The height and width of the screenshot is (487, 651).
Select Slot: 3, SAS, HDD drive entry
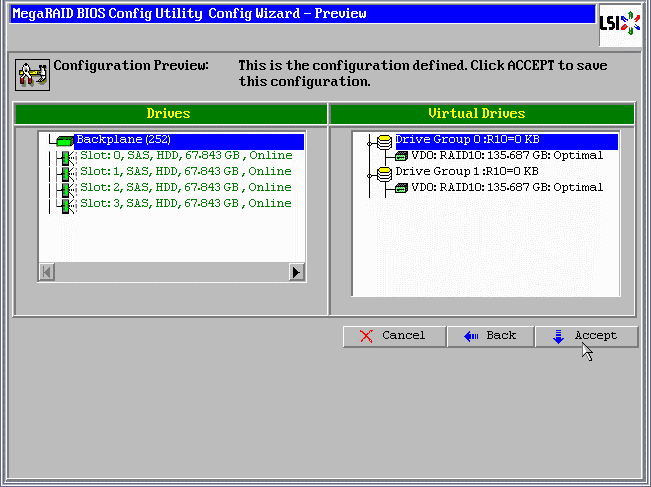click(186, 203)
